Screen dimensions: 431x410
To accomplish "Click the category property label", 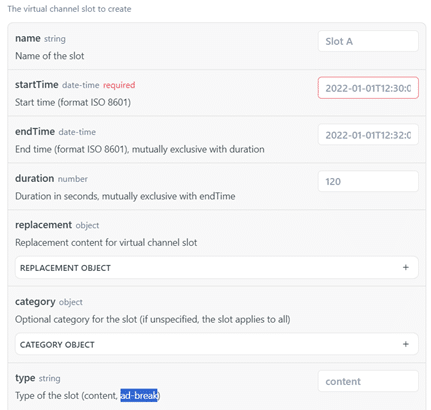I will (35, 302).
